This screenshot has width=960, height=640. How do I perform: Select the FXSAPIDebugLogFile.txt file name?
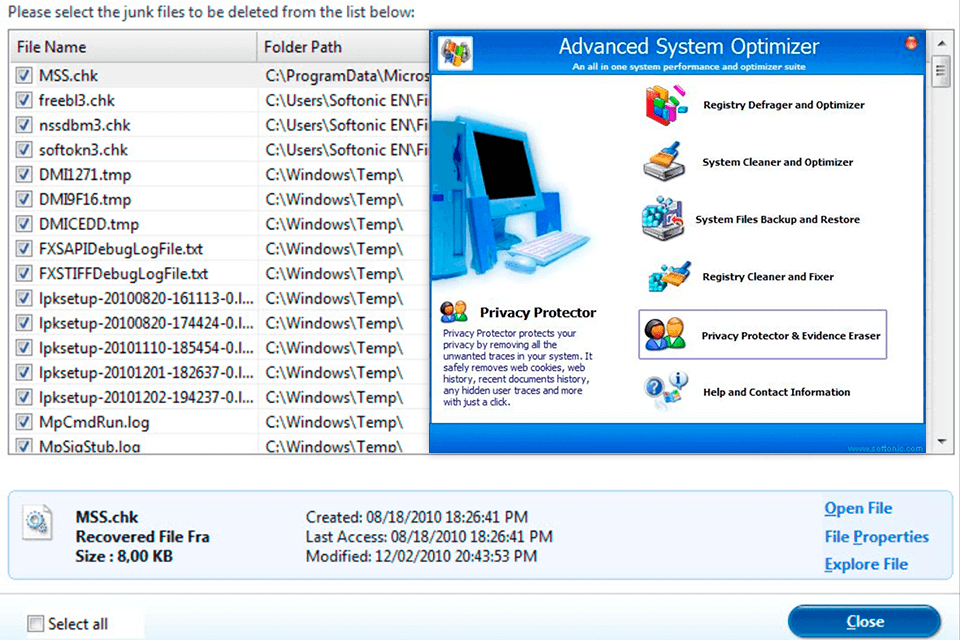(121, 249)
